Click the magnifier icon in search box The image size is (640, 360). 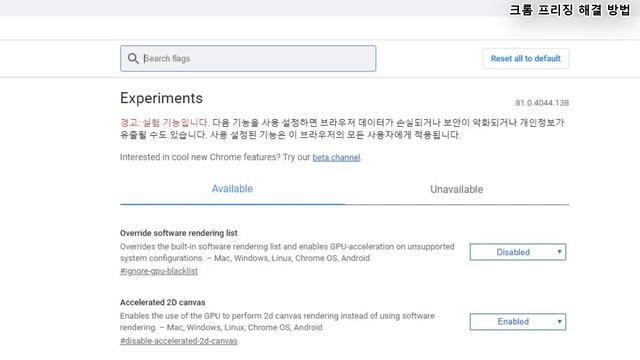133,58
